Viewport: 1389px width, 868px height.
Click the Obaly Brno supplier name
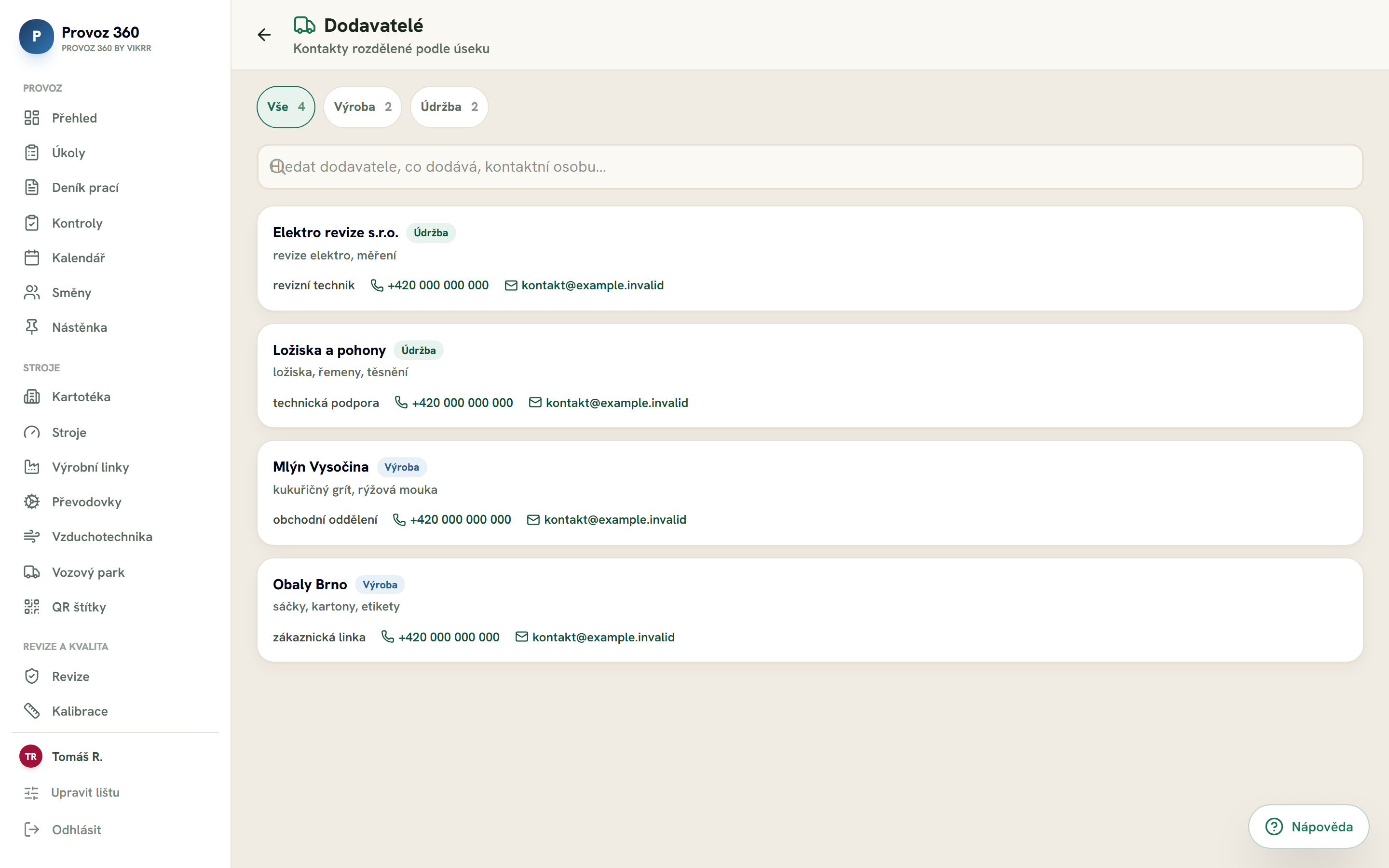pos(310,584)
